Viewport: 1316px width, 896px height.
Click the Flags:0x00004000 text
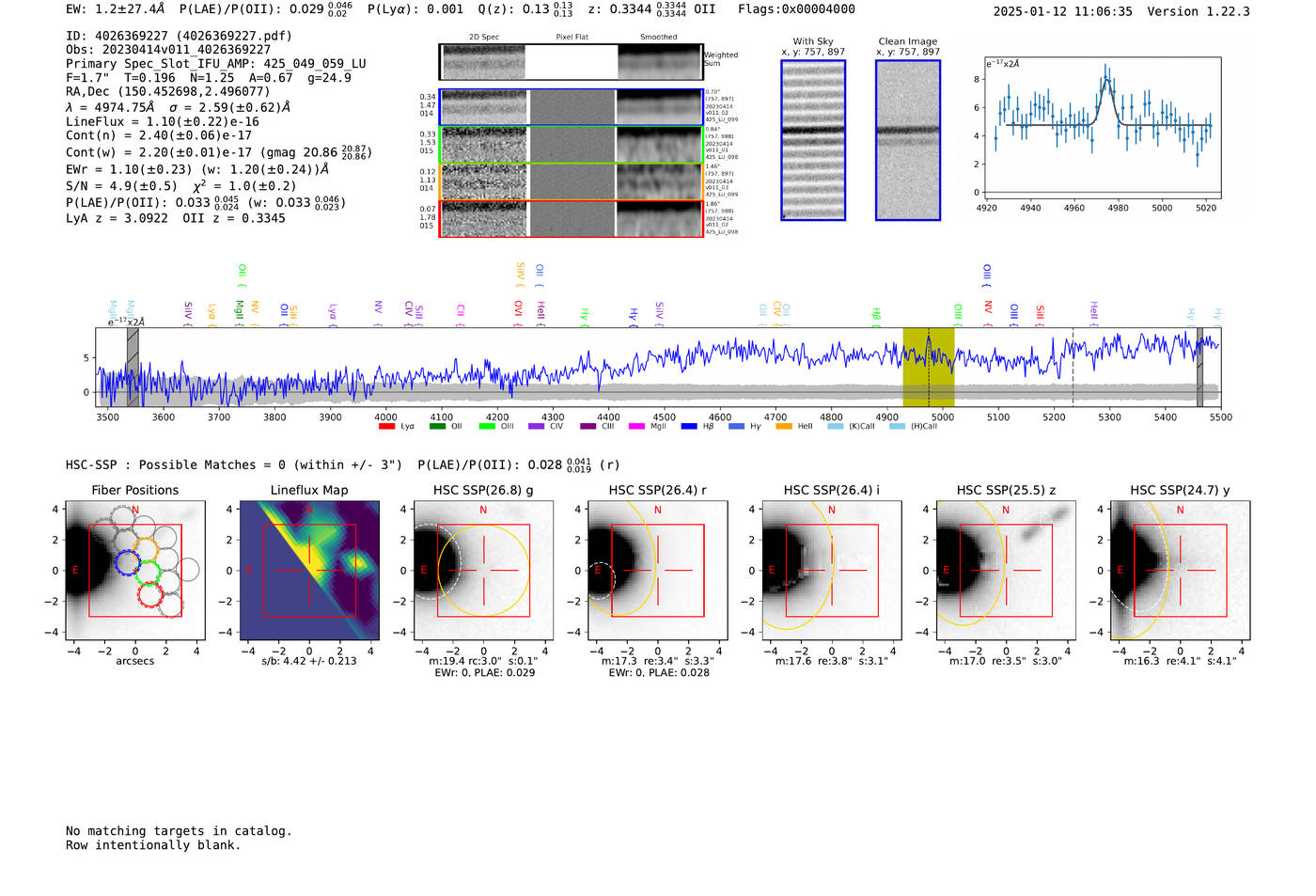(796, 9)
